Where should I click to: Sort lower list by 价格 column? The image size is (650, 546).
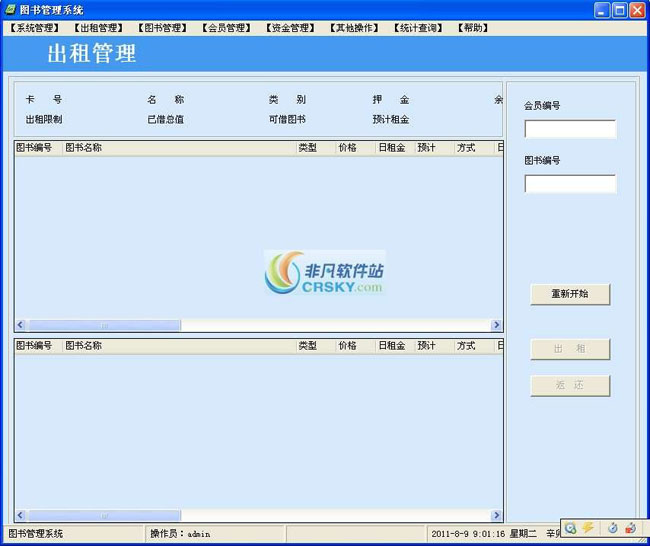tap(355, 346)
